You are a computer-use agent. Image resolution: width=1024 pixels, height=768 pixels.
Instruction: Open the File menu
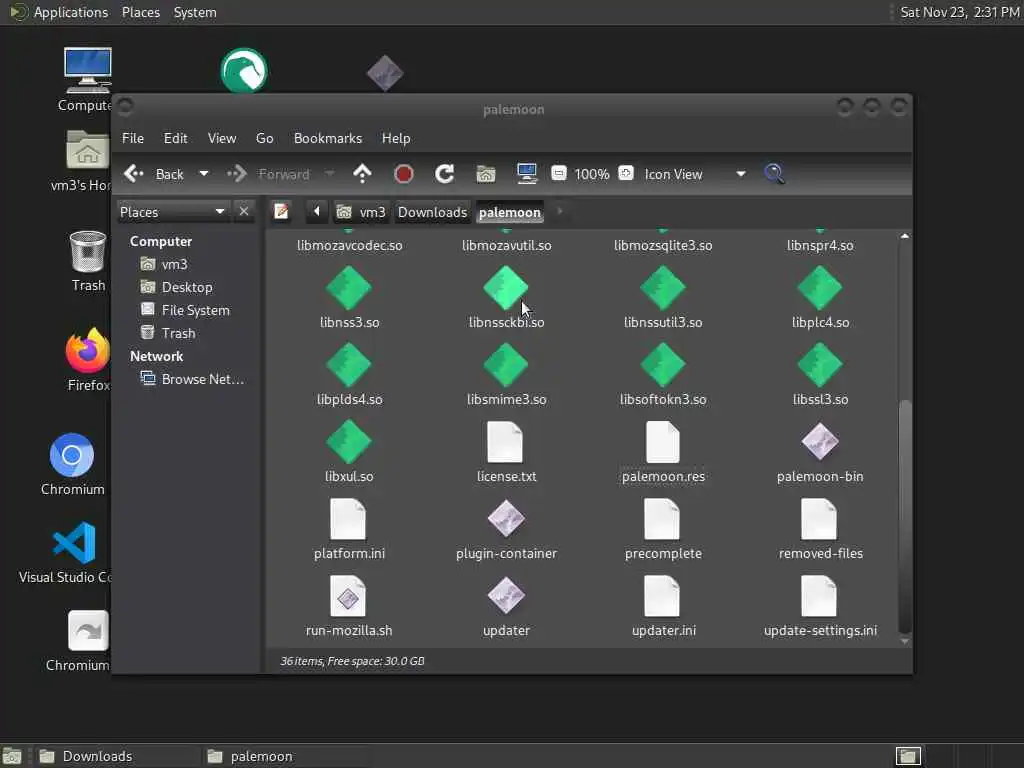tap(133, 138)
